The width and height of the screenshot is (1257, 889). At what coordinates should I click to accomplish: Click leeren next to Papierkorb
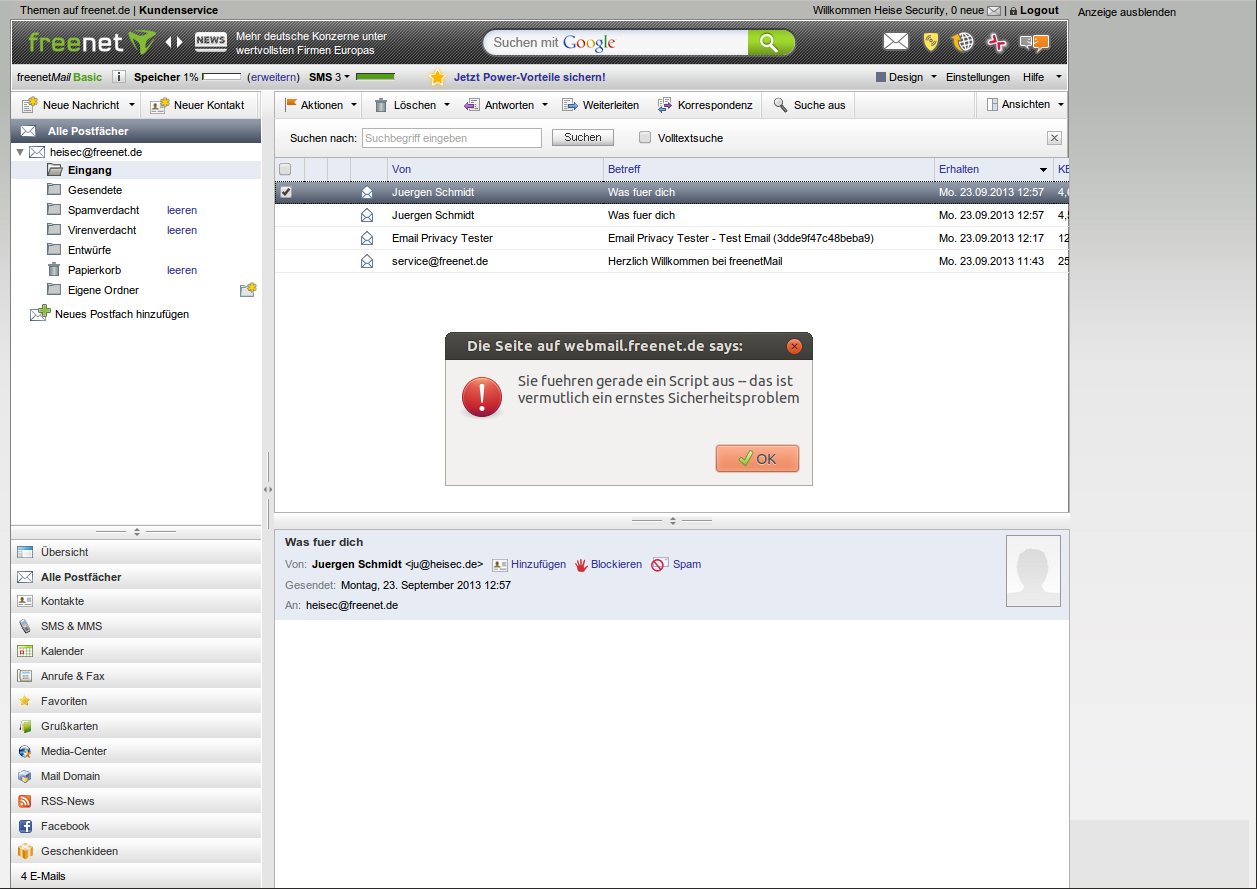(x=182, y=270)
